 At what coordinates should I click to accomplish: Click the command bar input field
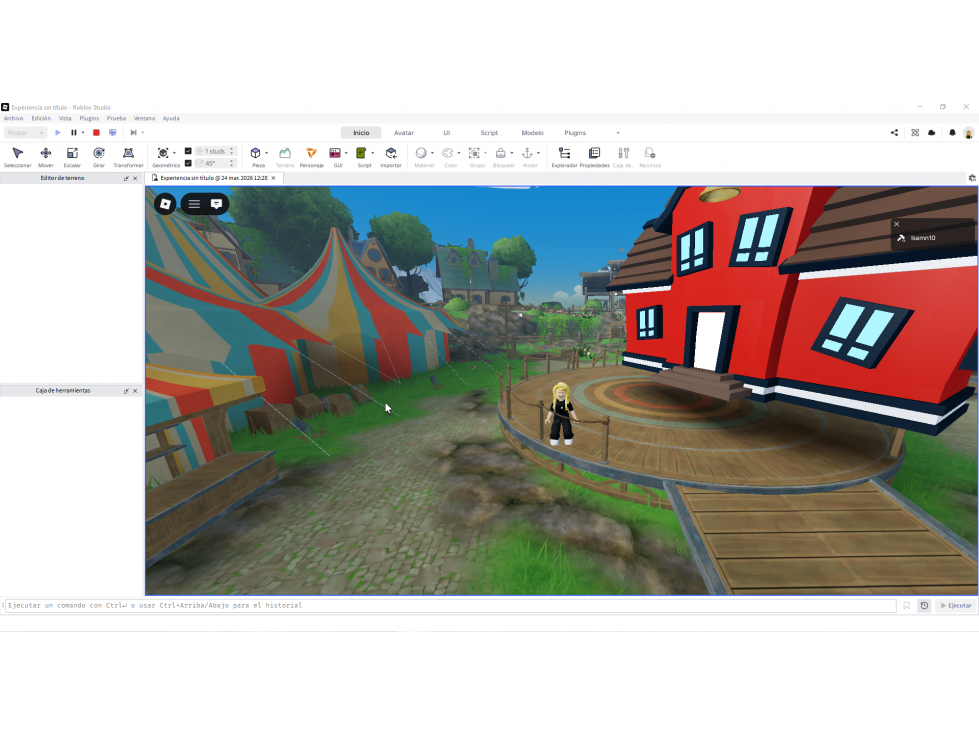pos(450,605)
